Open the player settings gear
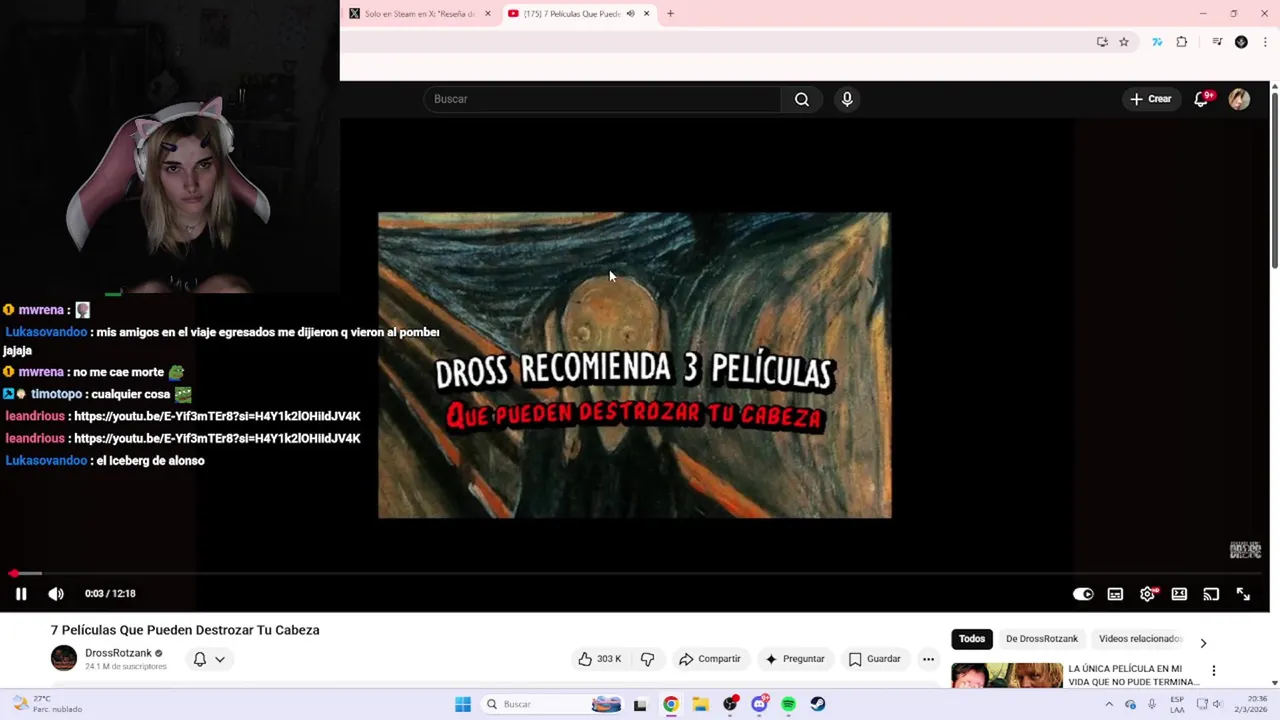The width and height of the screenshot is (1280, 720). point(1147,594)
